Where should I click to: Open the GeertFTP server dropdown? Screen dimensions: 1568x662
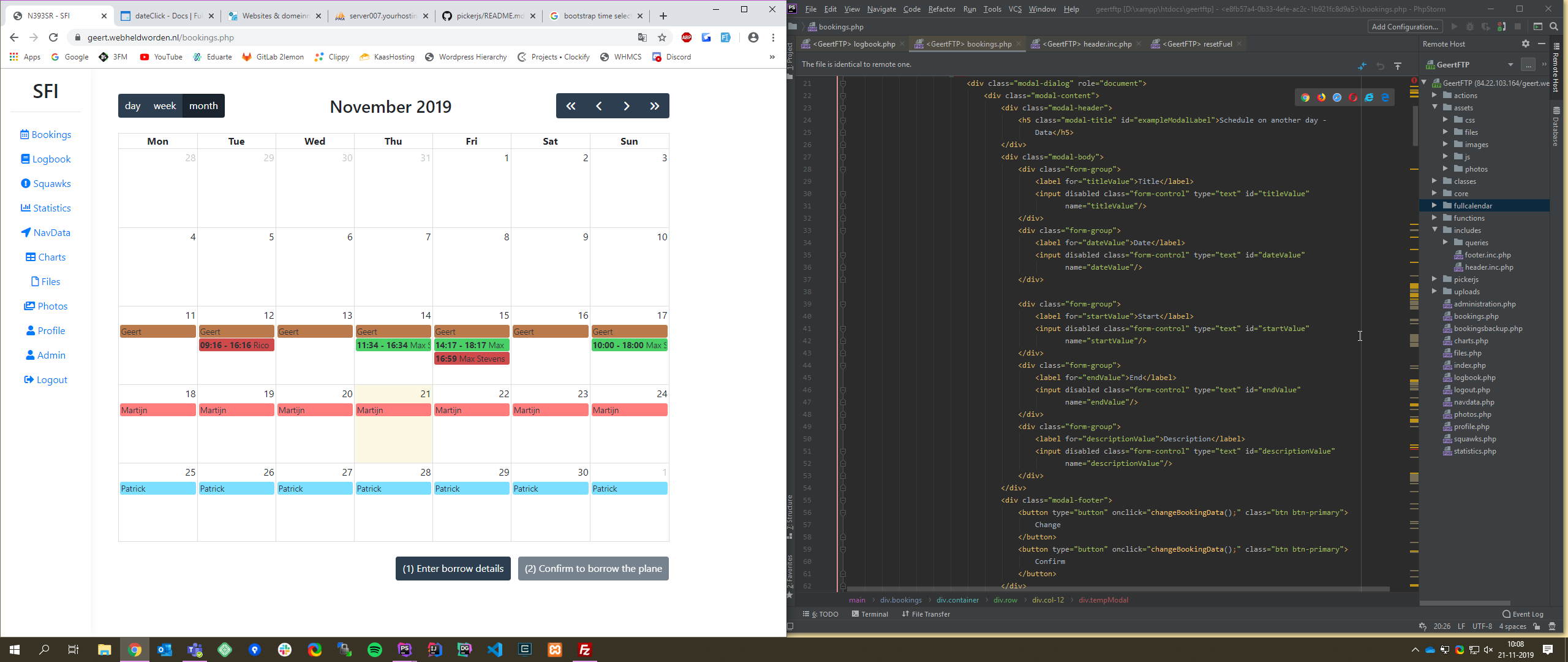click(1510, 64)
